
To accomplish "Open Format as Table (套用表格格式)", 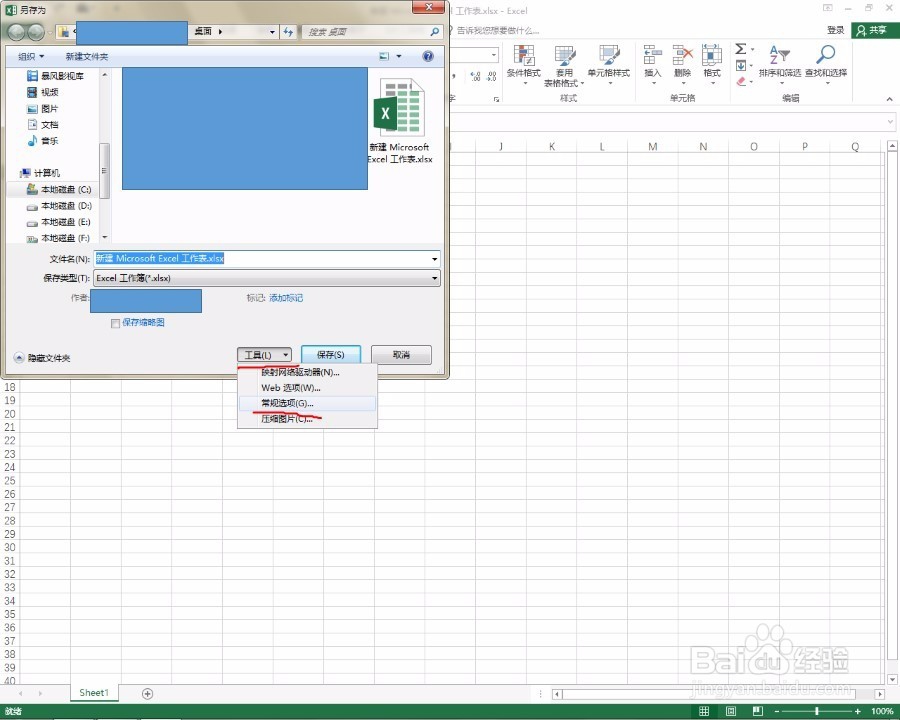I will 564,65.
